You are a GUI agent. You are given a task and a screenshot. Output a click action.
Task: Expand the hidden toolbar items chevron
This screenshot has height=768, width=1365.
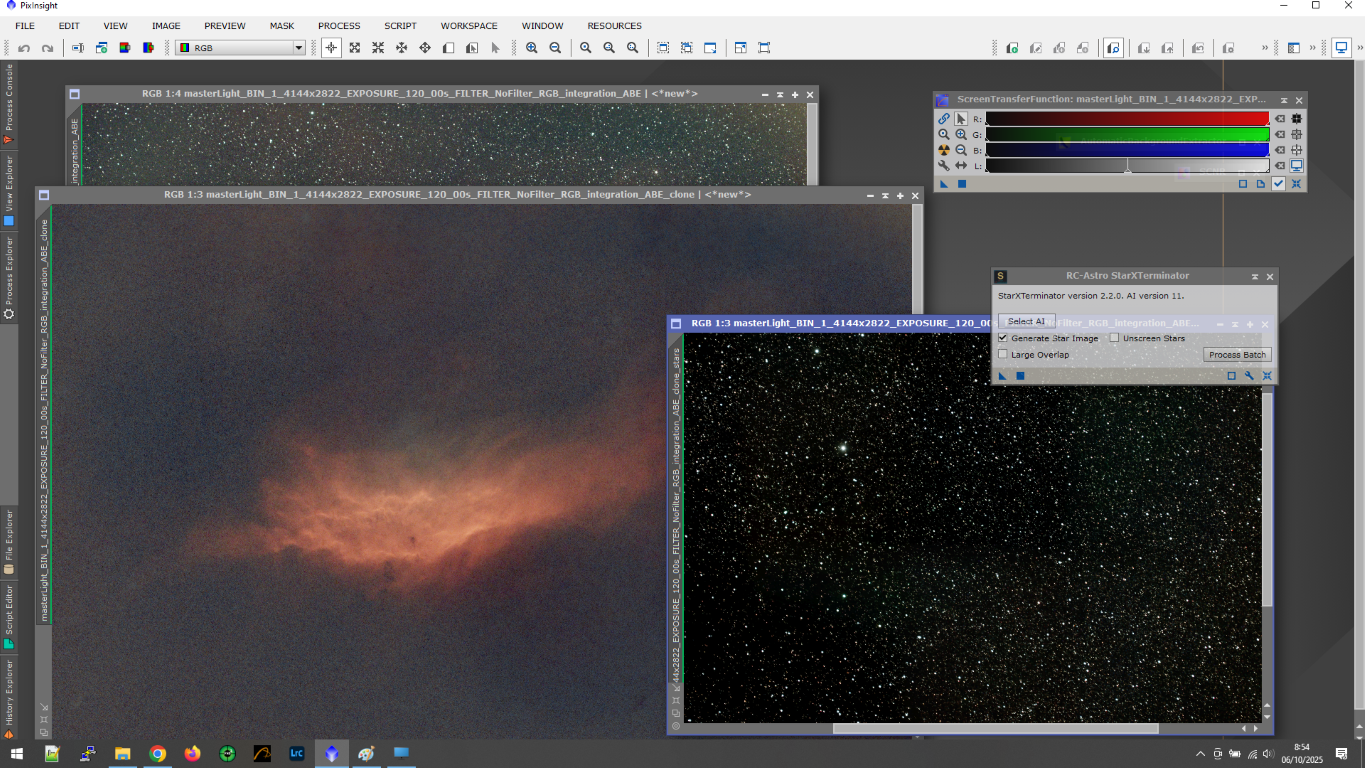point(1264,48)
